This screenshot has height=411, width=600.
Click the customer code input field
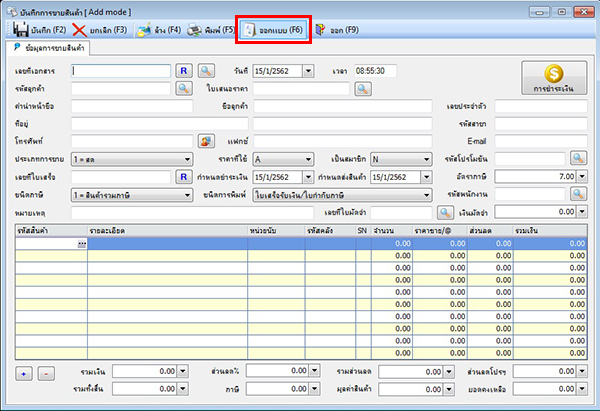click(121, 88)
